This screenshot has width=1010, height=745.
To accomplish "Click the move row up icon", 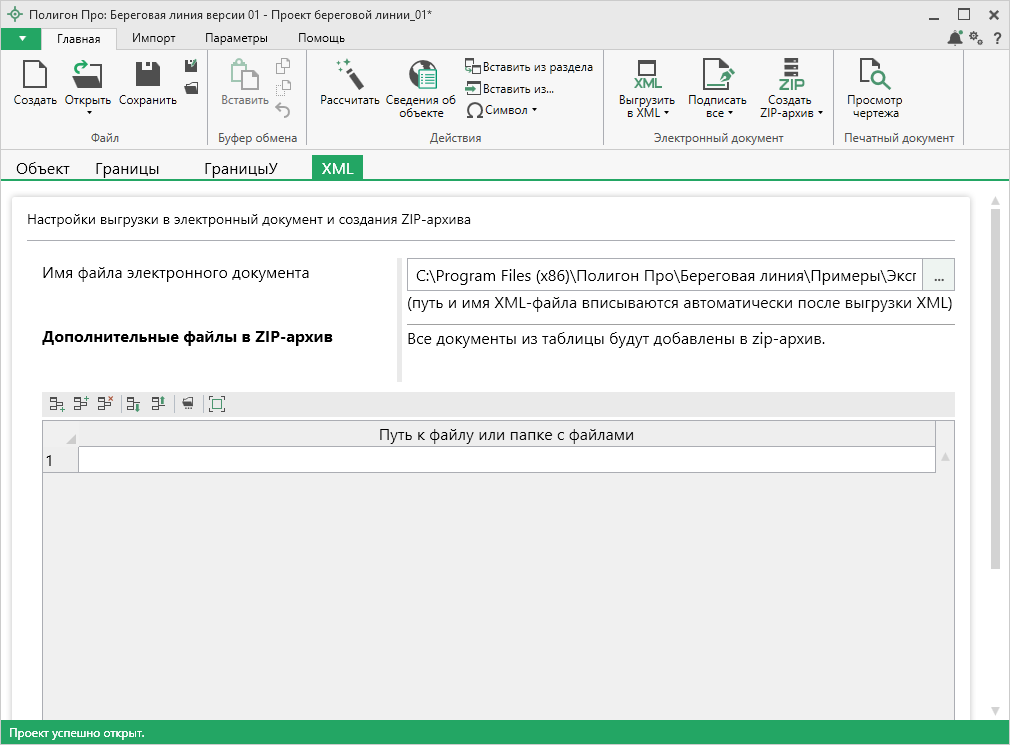I will 158,404.
